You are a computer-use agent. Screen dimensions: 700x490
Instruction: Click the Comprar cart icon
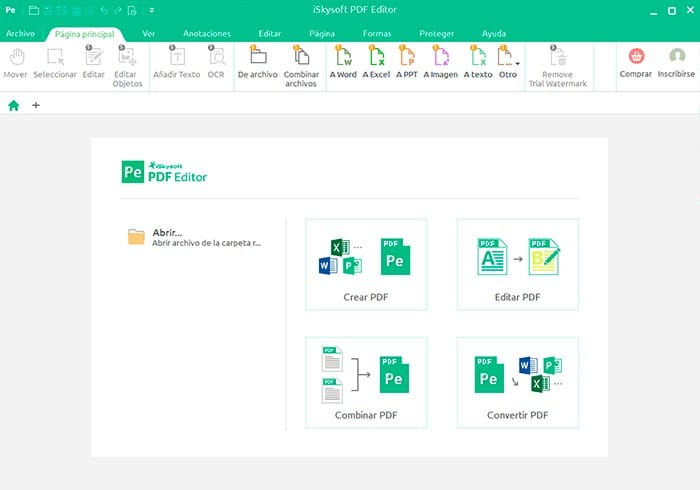[636, 56]
